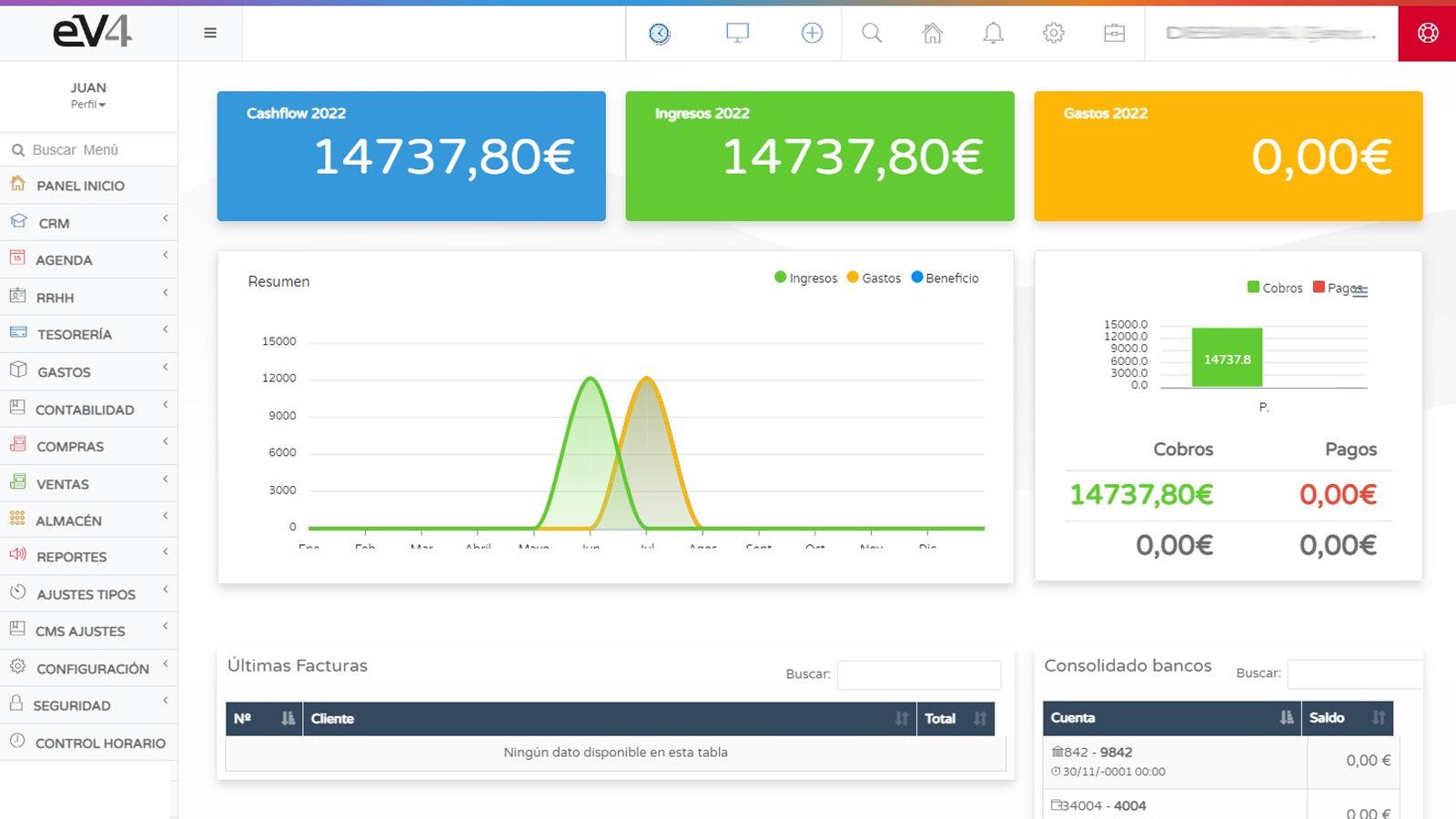Open CONTROL HORARIO menu item

click(100, 743)
